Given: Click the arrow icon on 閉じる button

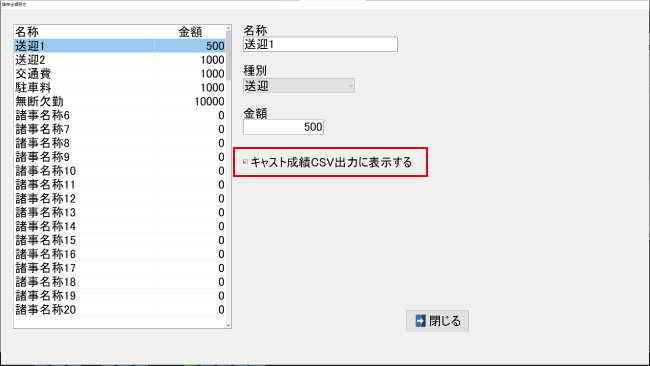Looking at the screenshot, I should (x=420, y=321).
